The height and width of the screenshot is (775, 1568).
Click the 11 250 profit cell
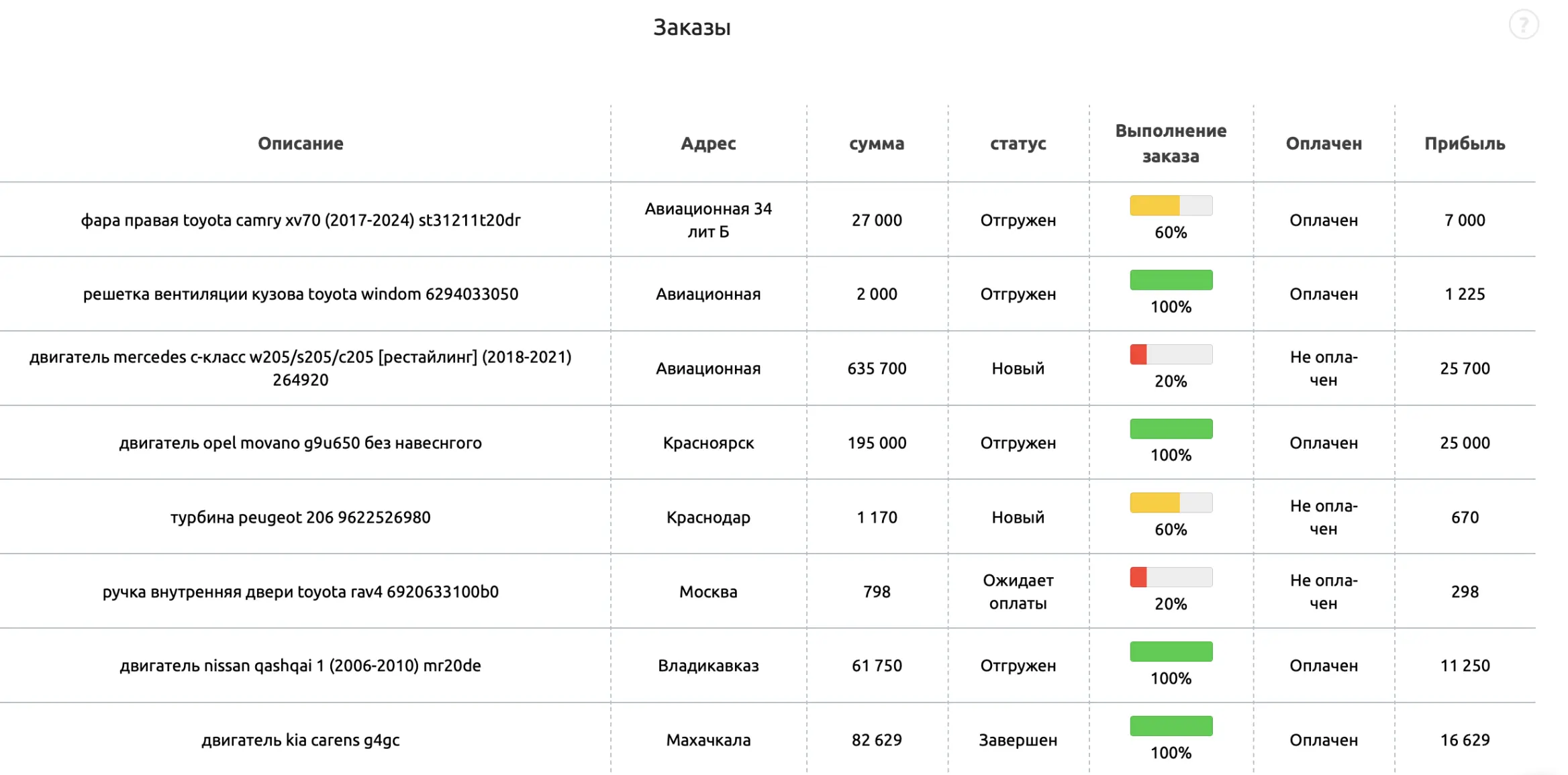pos(1464,666)
